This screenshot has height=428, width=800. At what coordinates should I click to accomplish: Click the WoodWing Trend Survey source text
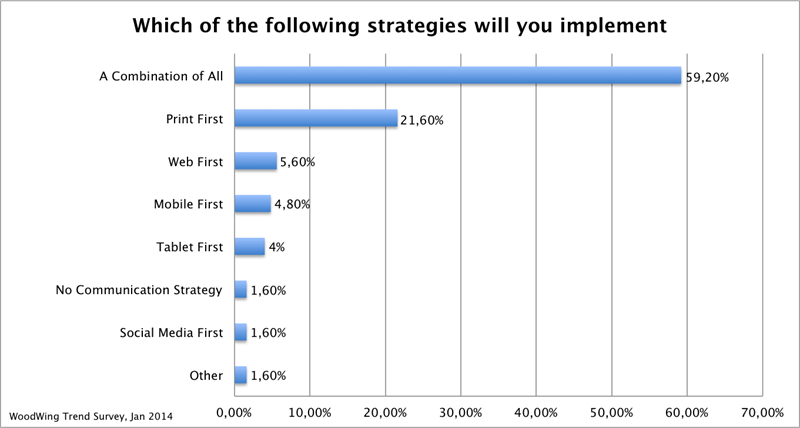(78, 413)
